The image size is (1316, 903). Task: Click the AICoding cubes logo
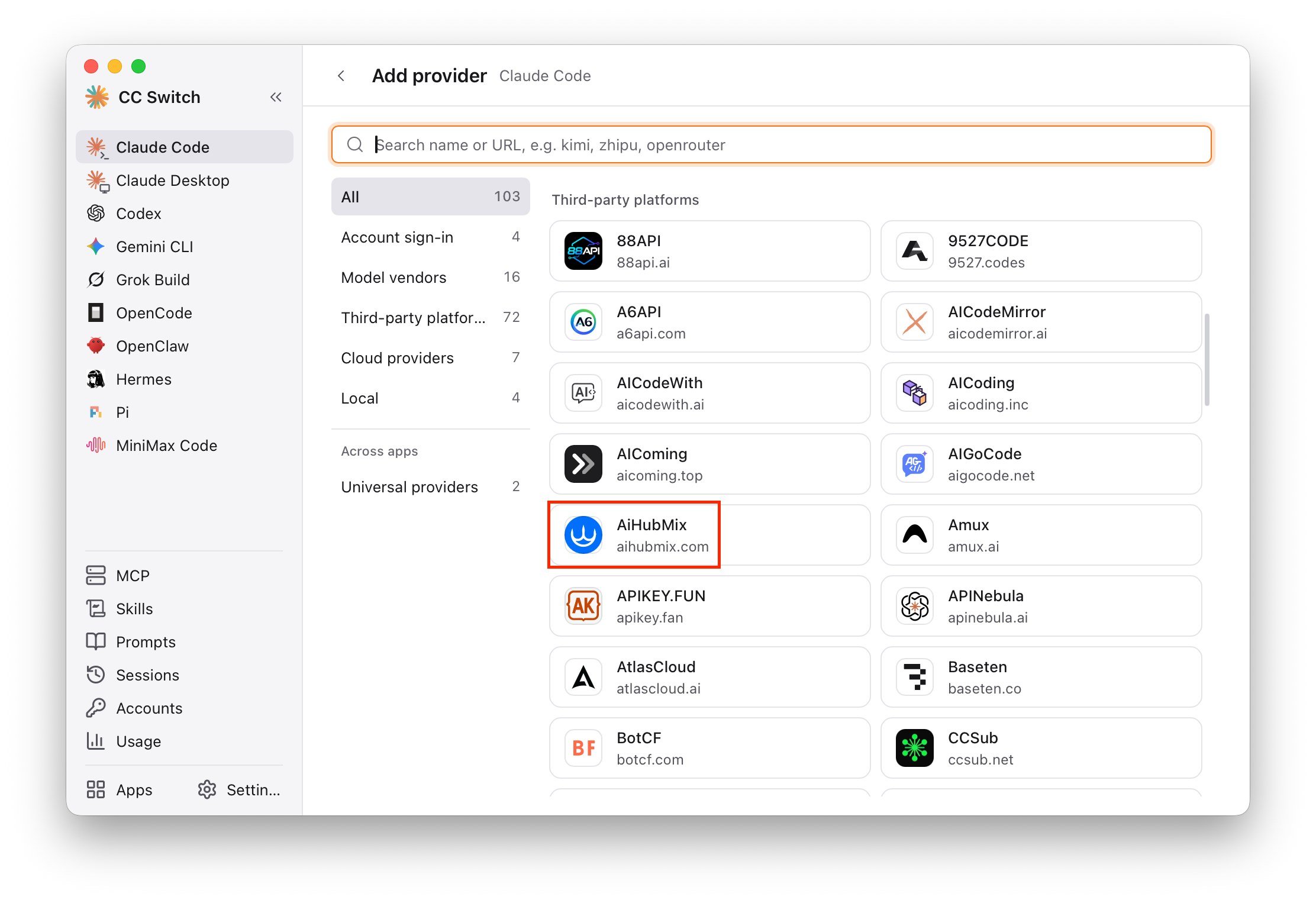tap(915, 393)
